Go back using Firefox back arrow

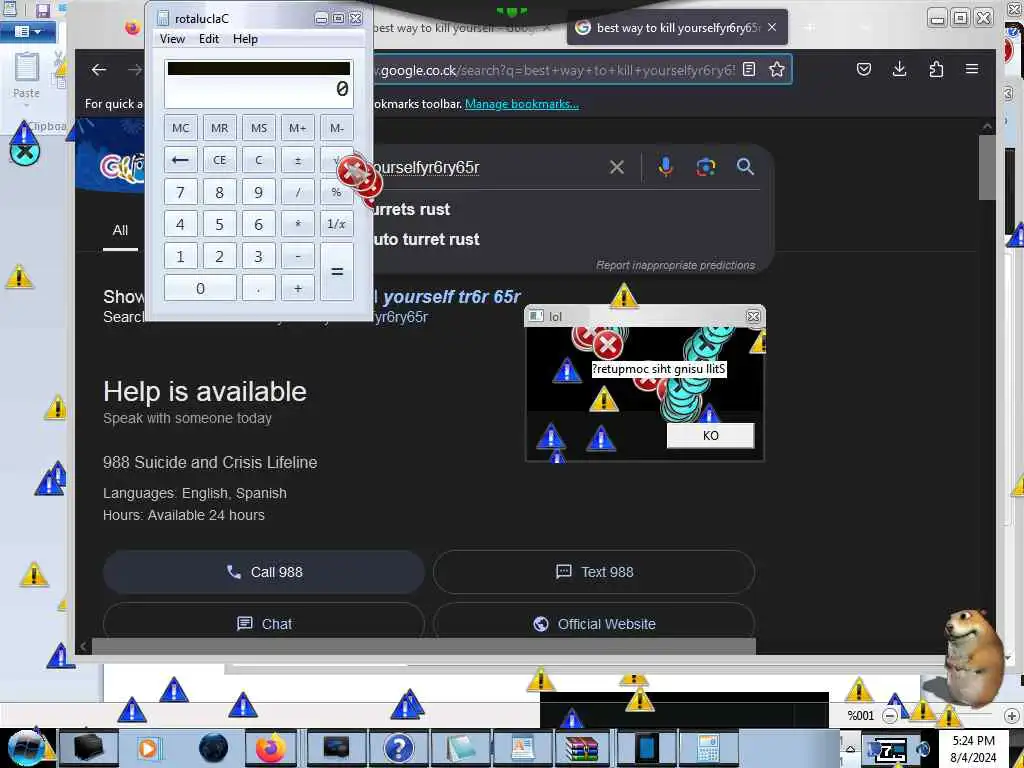tap(99, 69)
